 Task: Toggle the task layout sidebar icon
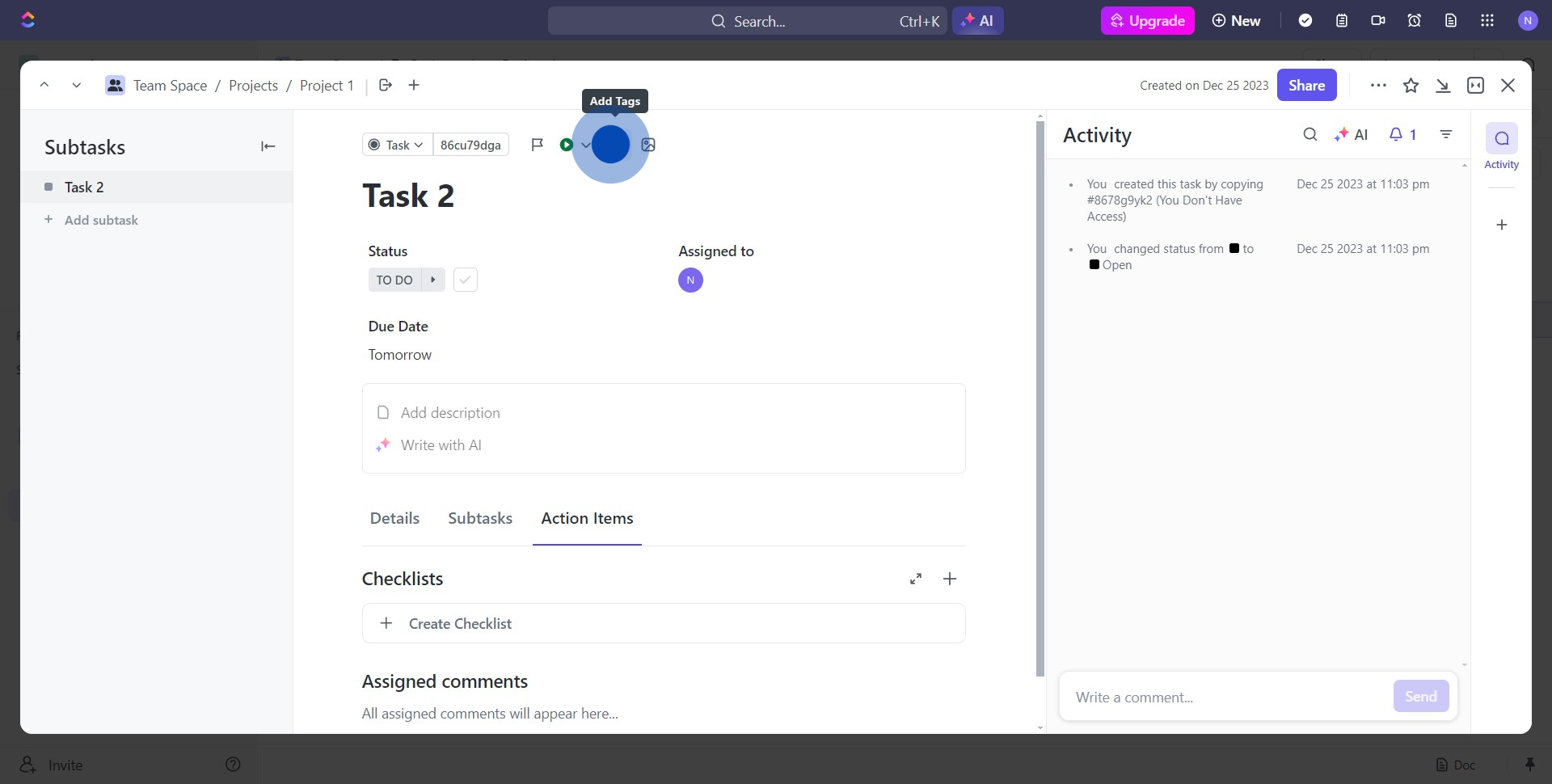1475,86
